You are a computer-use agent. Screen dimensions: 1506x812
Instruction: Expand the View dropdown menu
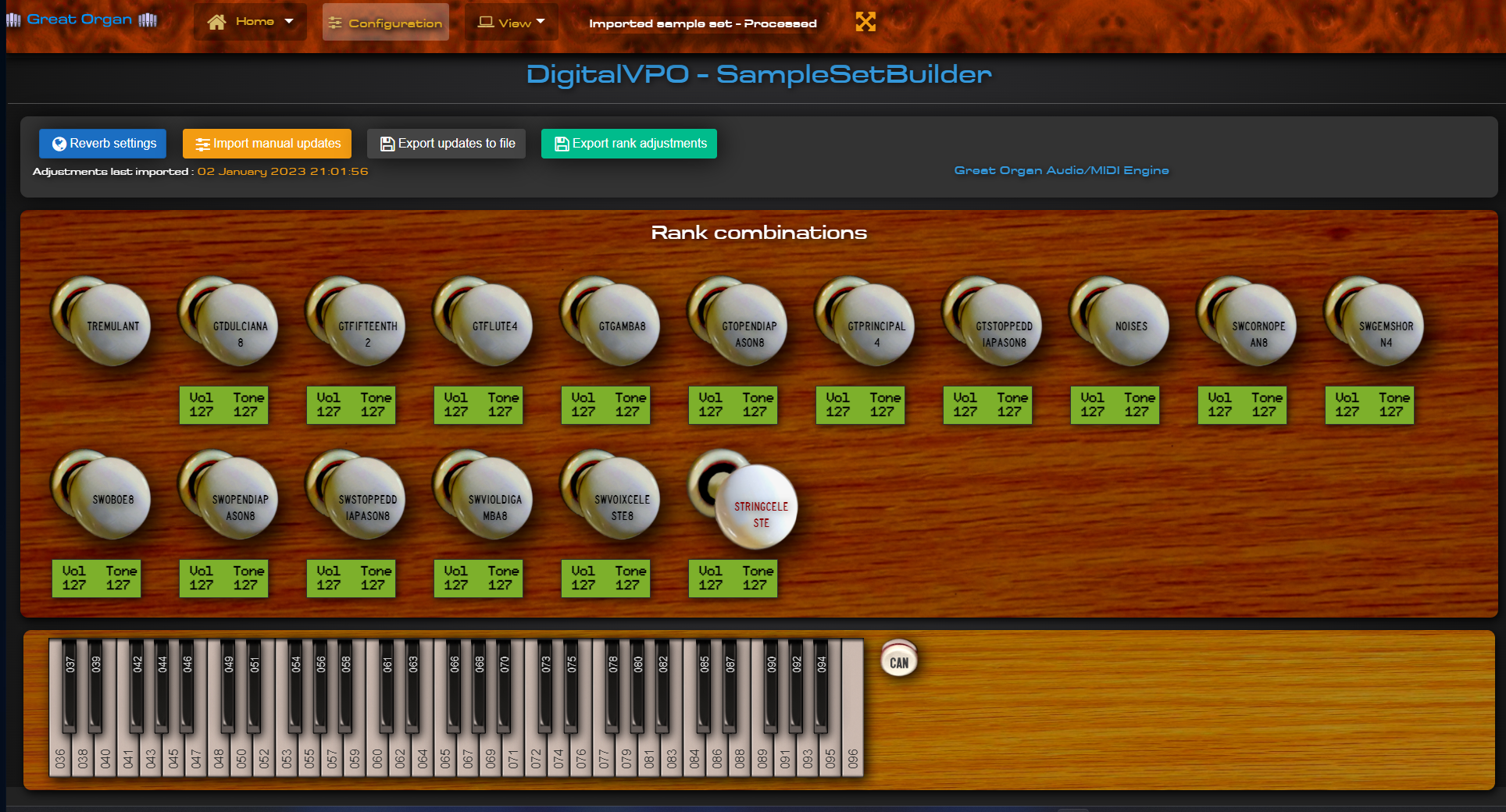tap(511, 23)
